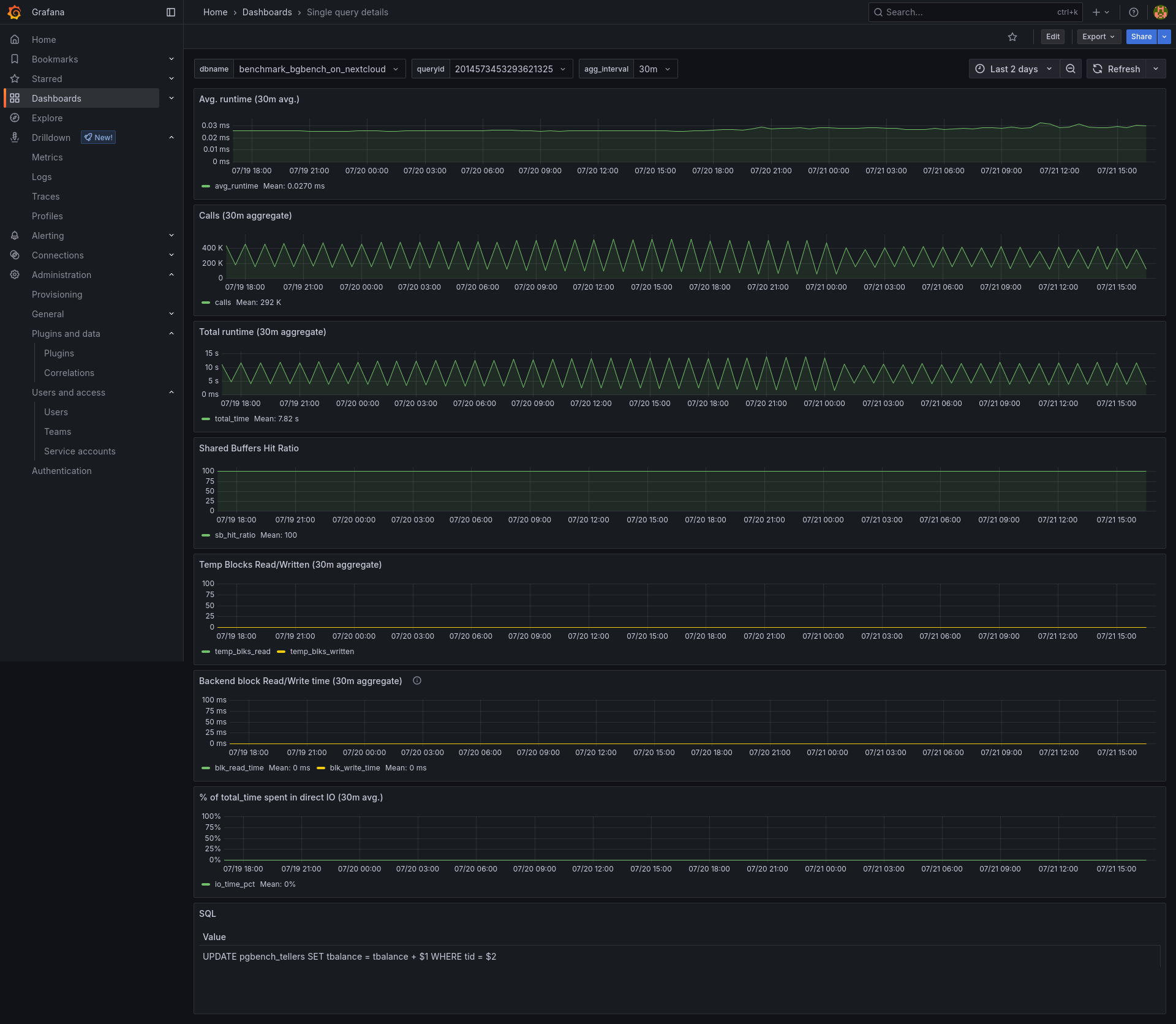Screen dimensions: 1176x1024
Task: Open Explore from the sidebar
Action: click(x=47, y=118)
